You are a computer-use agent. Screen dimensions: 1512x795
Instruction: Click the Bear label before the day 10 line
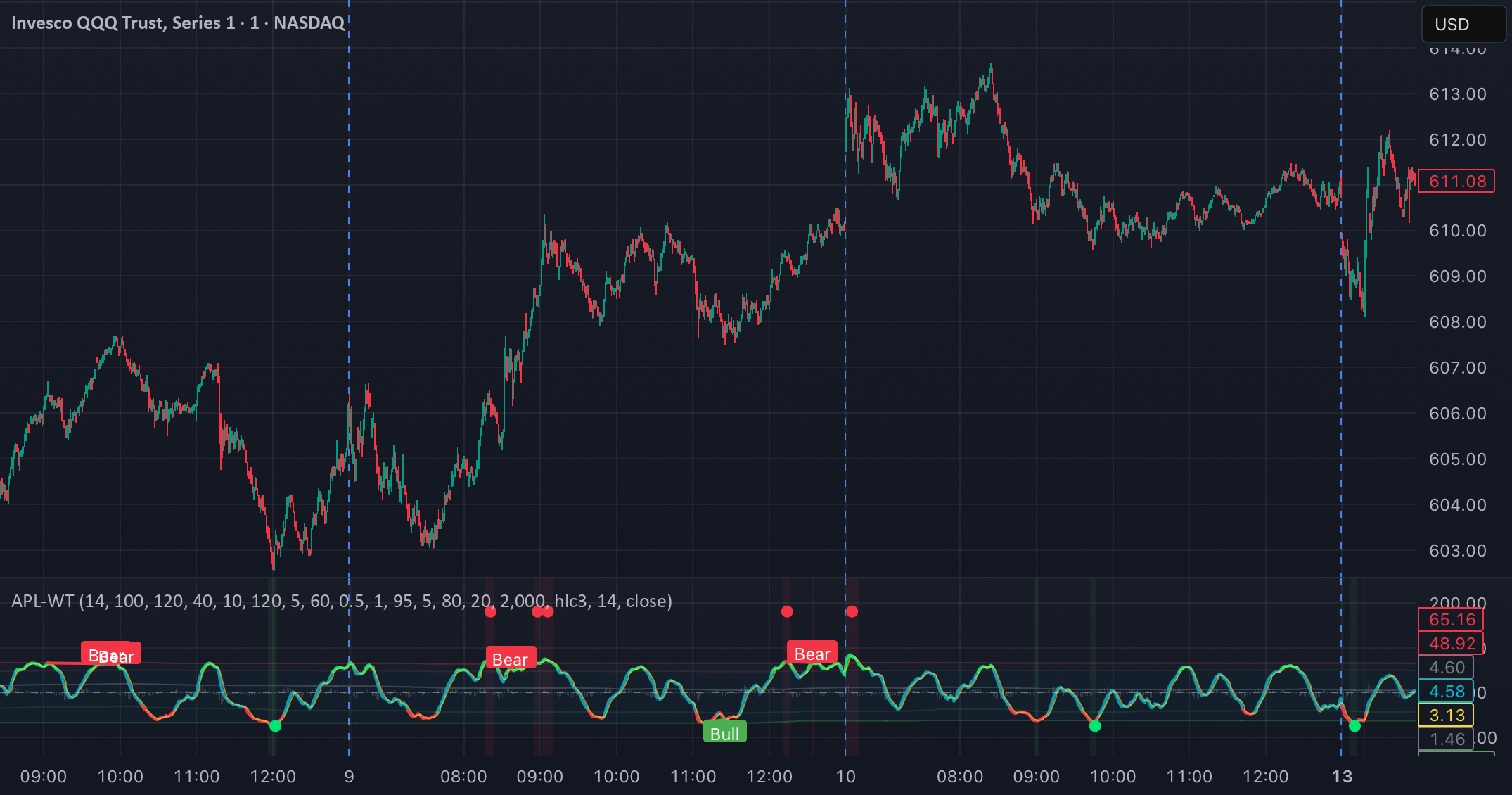pyautogui.click(x=812, y=654)
